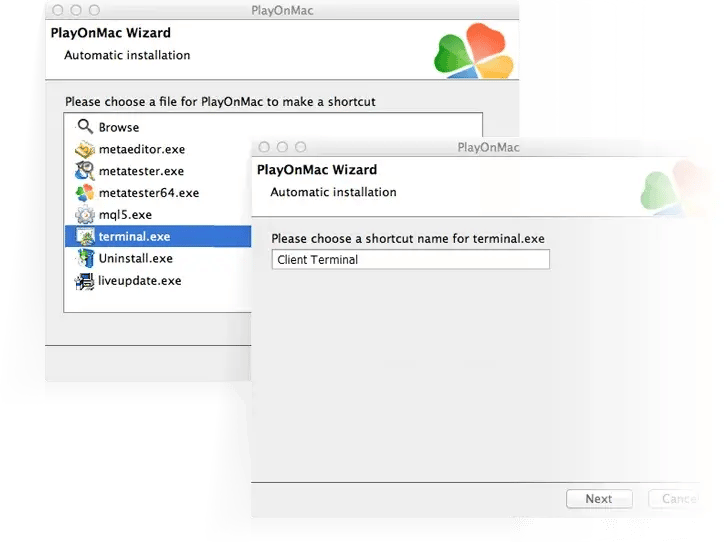Select liveupdate.exe in the file list
726x542 pixels.
coord(140,280)
